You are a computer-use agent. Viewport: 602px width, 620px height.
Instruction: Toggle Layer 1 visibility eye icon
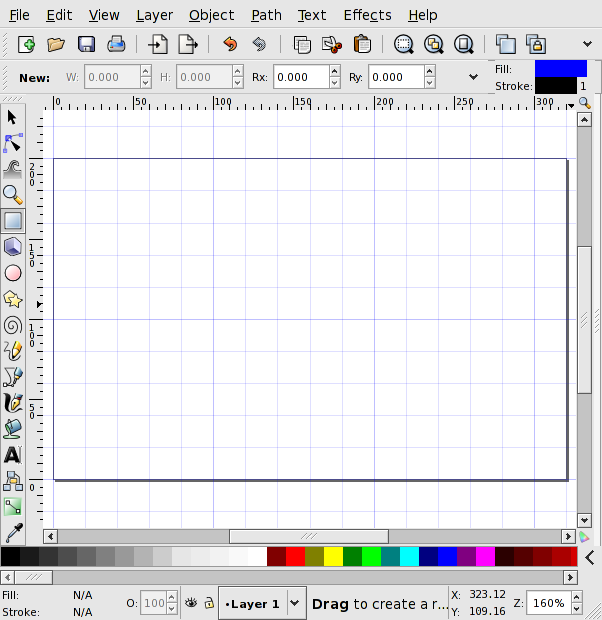(x=191, y=603)
